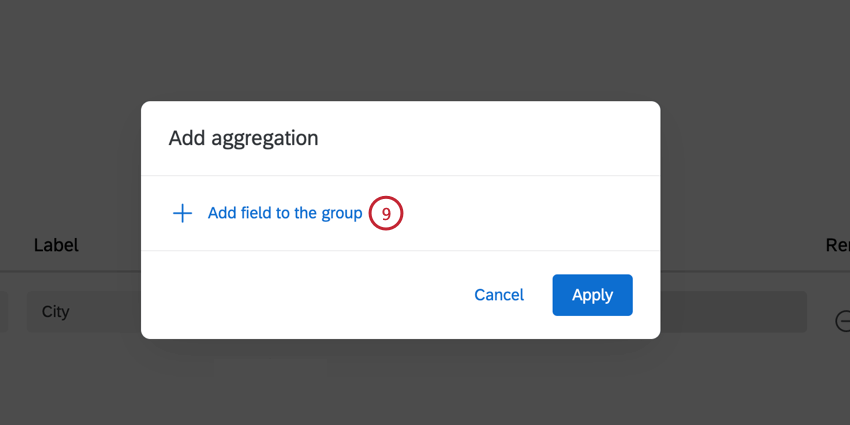Click the red circled number 9 marker

tap(386, 213)
